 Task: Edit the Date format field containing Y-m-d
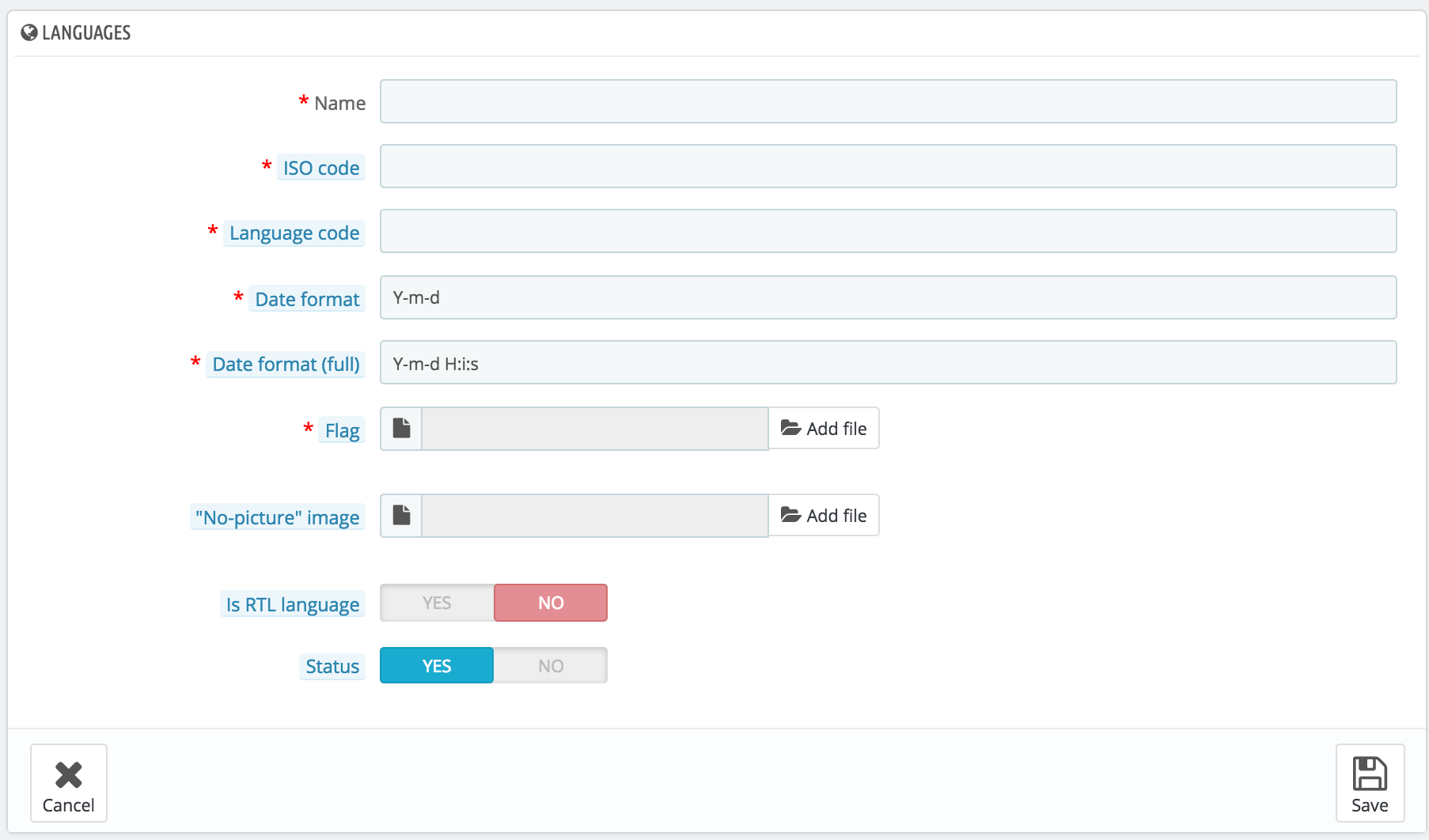point(888,297)
